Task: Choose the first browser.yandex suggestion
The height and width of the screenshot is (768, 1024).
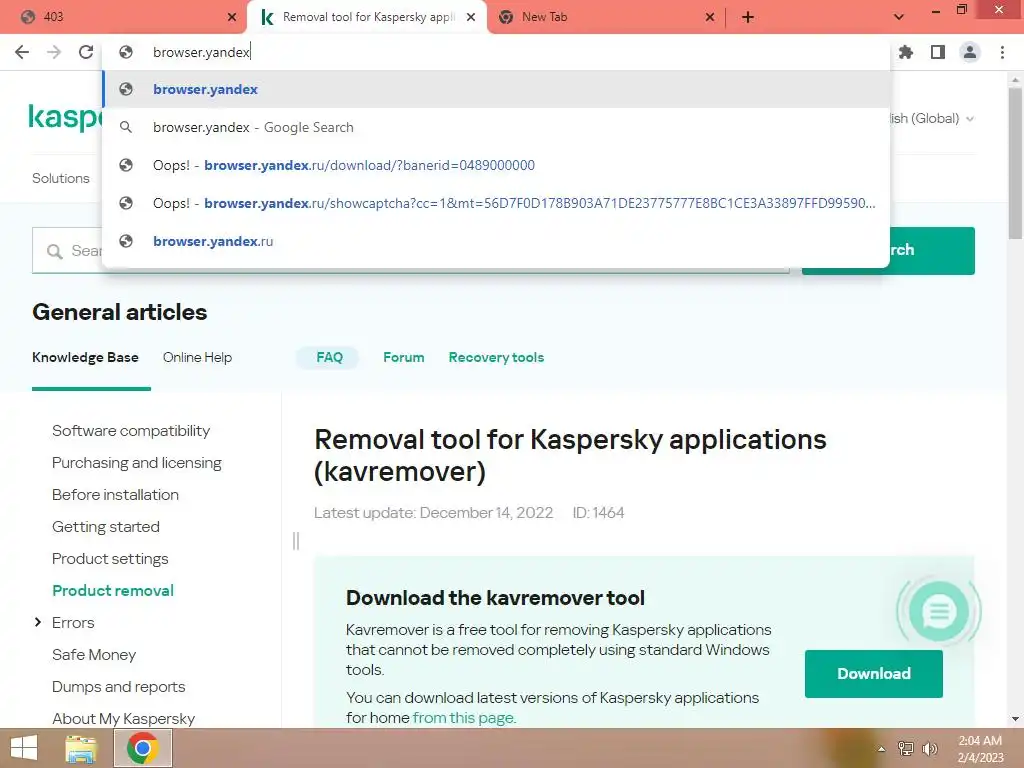Action: [496, 89]
